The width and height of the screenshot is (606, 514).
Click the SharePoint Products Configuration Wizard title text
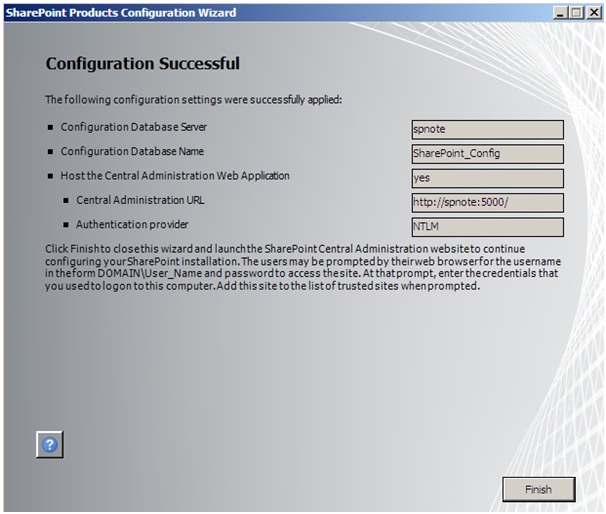pyautogui.click(x=121, y=13)
